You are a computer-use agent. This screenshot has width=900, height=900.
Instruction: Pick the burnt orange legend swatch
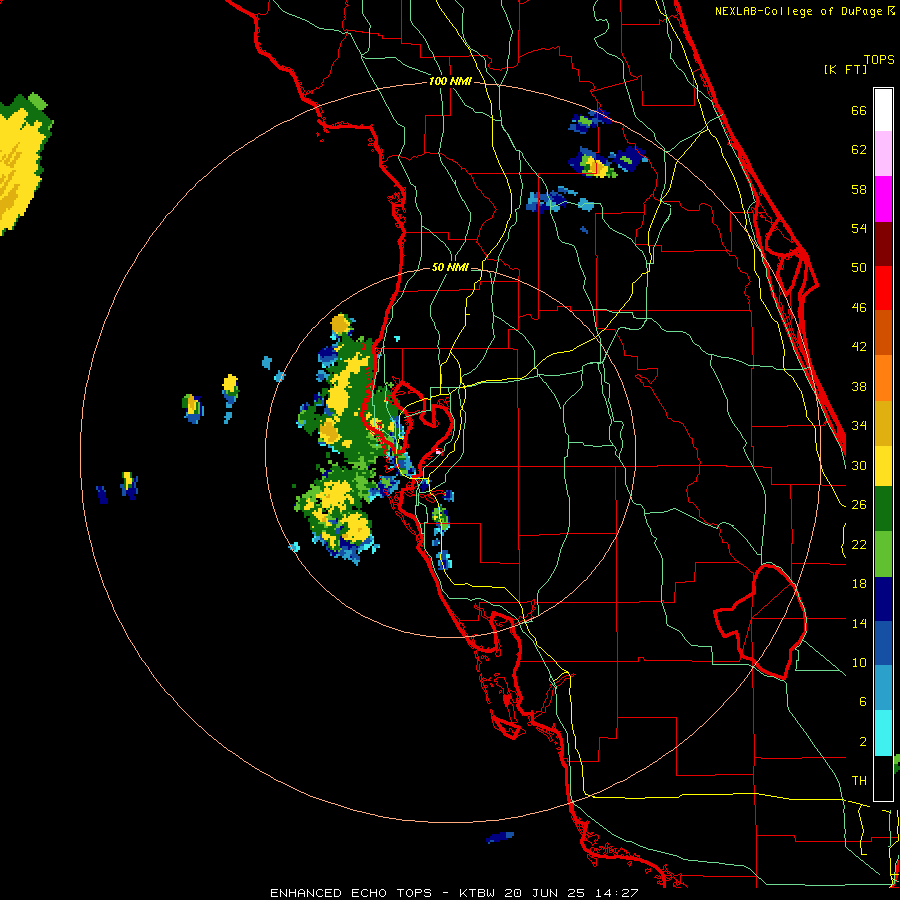[883, 333]
